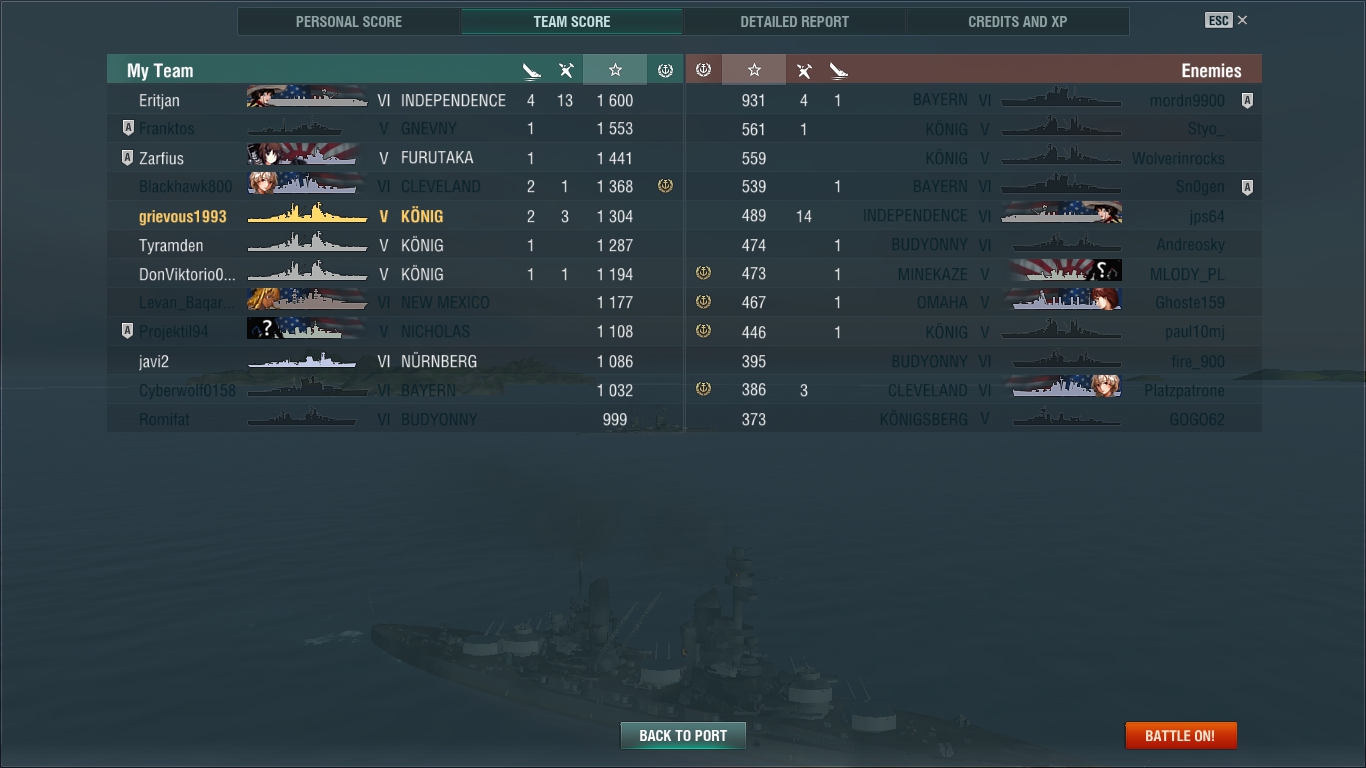Sort Enemies by aircraft shot down icon

click(x=804, y=70)
